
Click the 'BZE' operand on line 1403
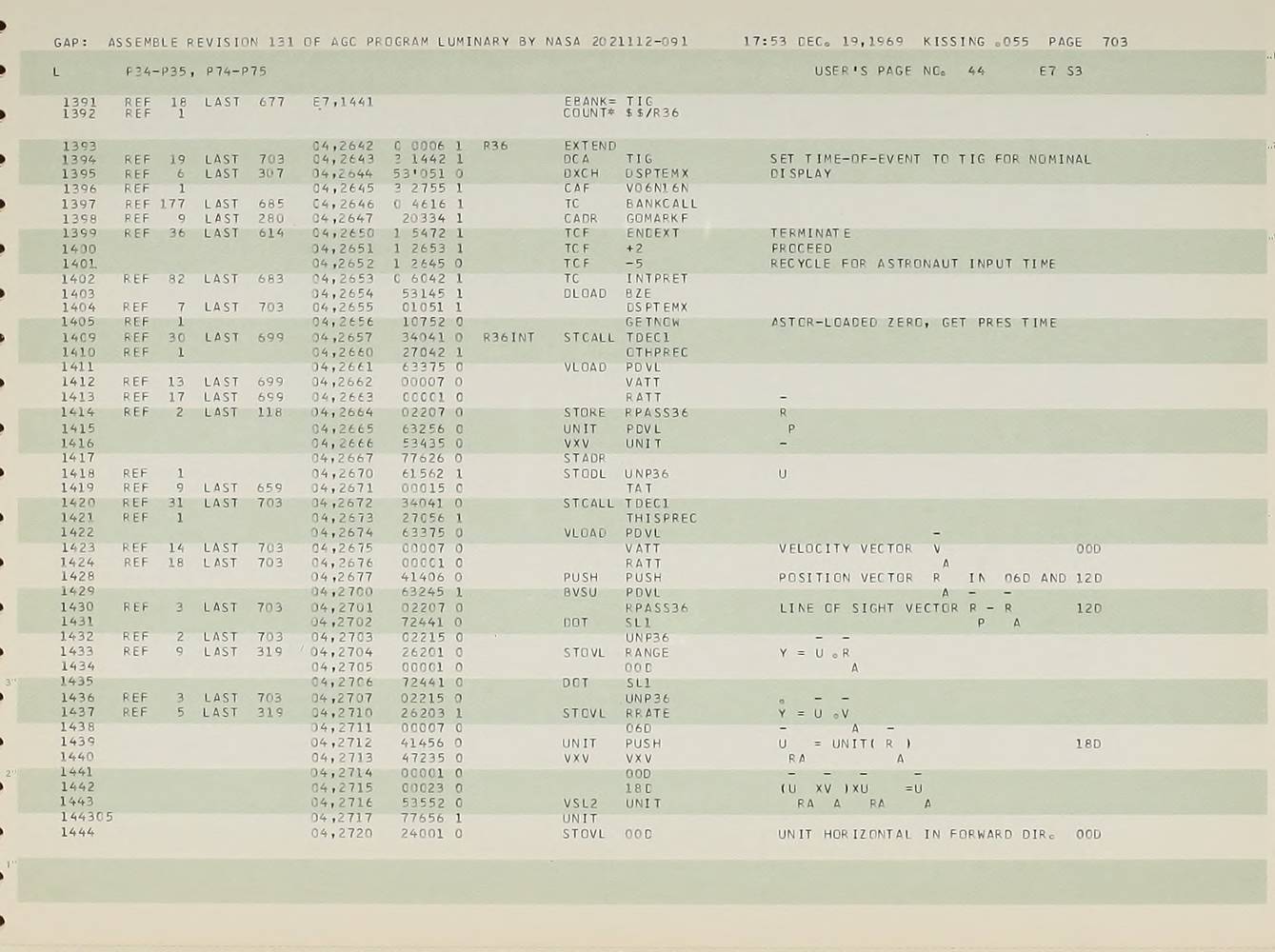pyautogui.click(x=639, y=294)
